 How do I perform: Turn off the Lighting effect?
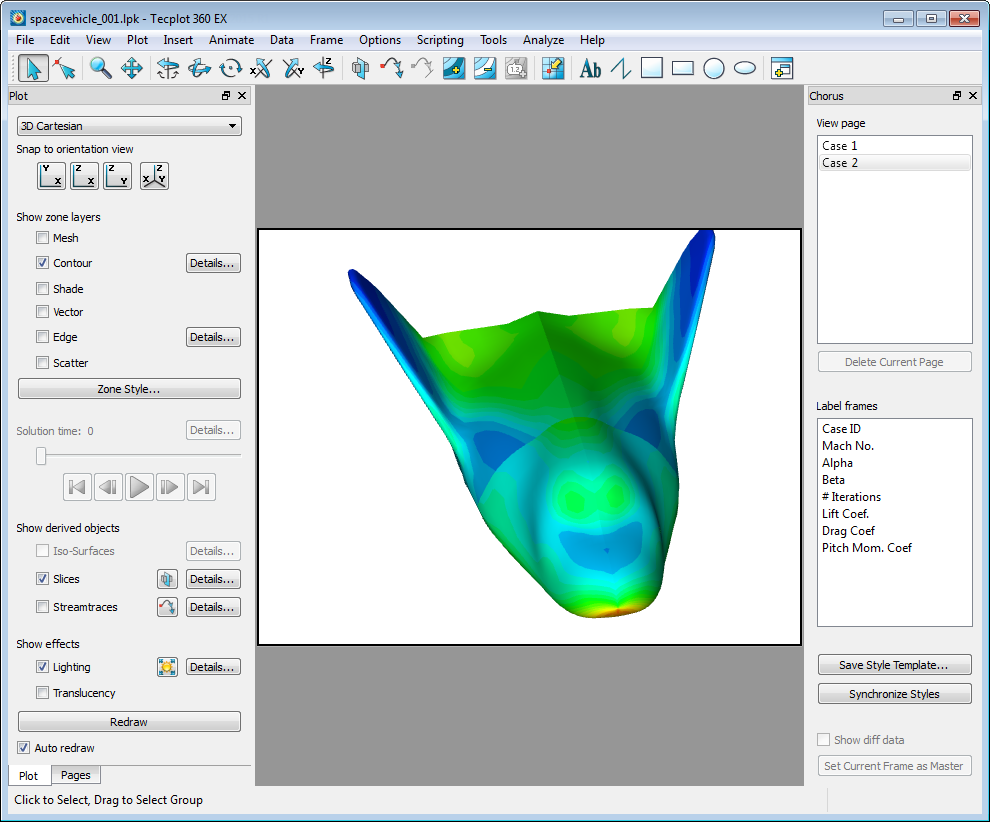coord(42,667)
